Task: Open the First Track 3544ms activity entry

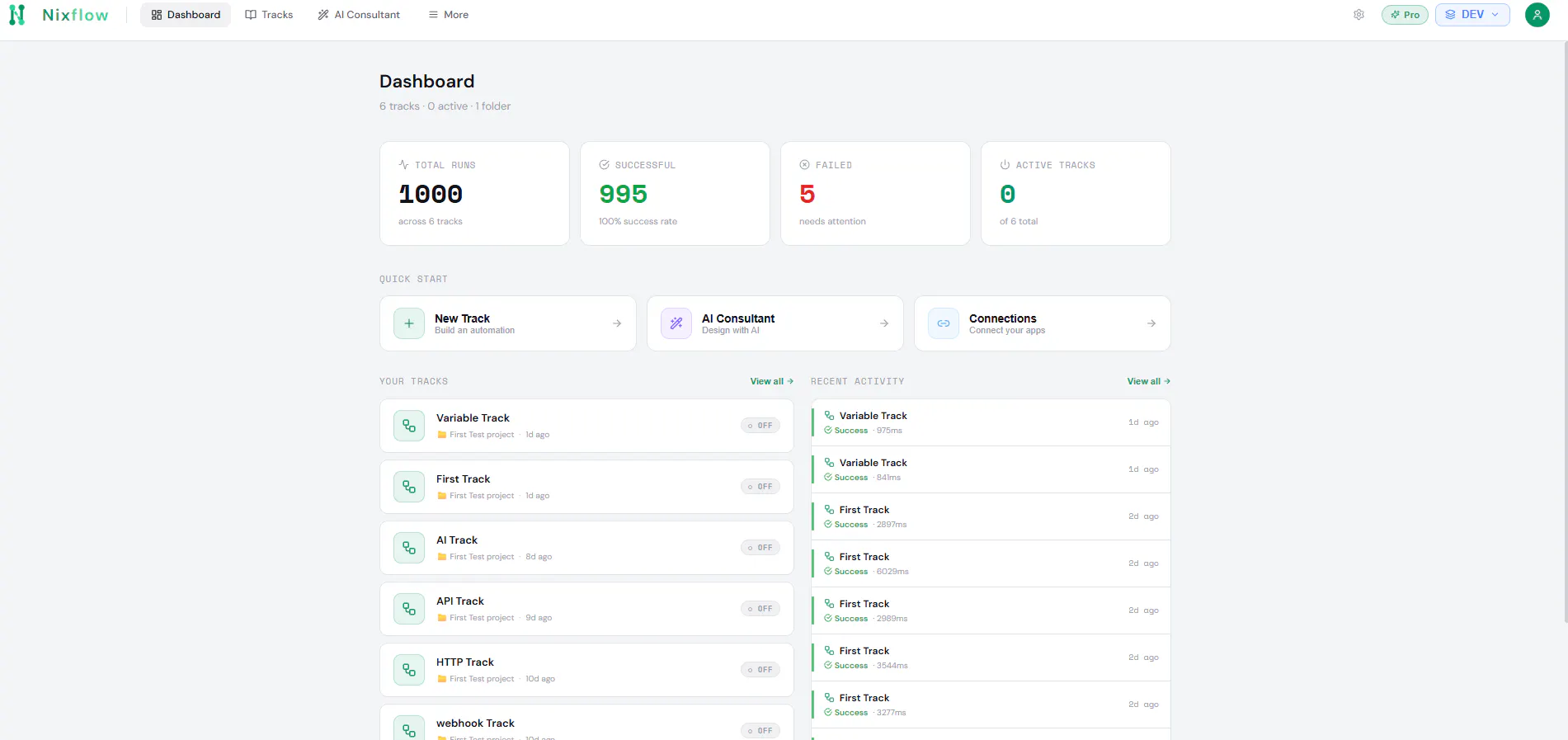Action: coord(991,658)
